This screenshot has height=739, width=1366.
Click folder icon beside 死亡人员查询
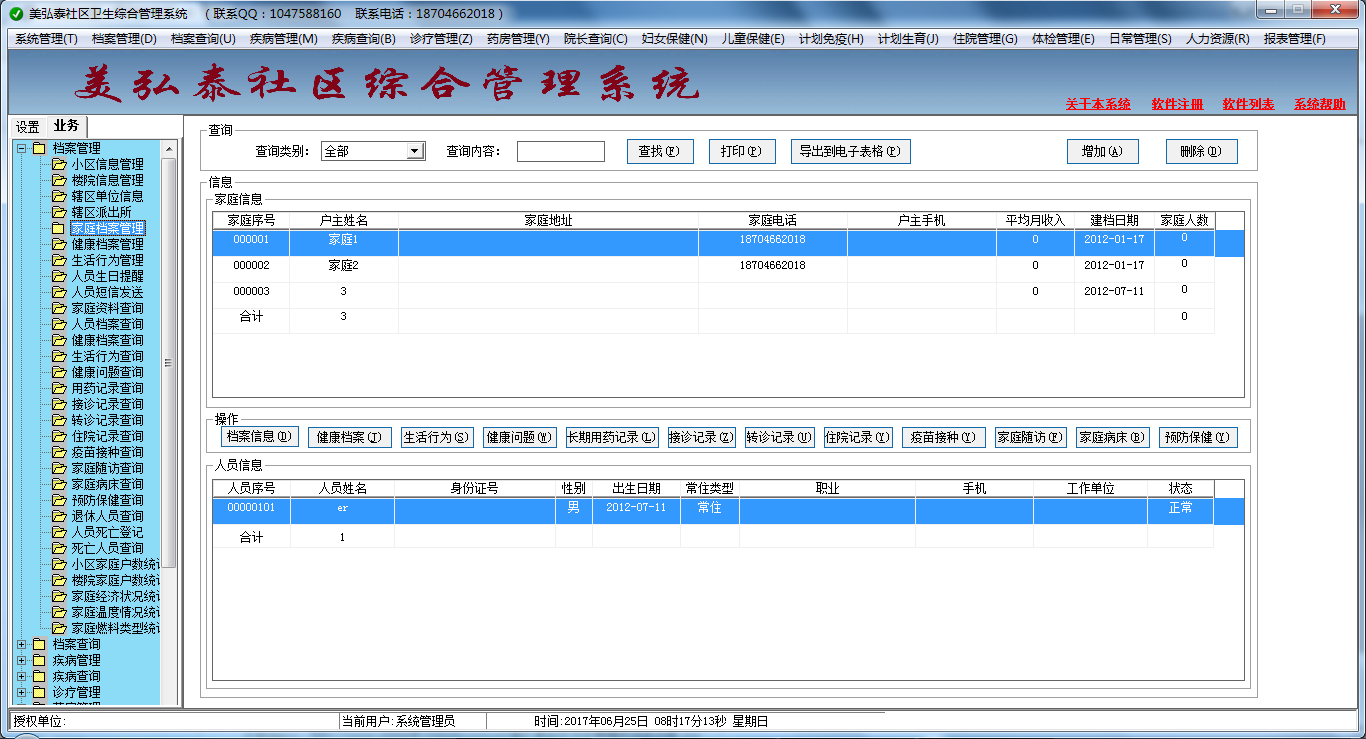tap(59, 548)
